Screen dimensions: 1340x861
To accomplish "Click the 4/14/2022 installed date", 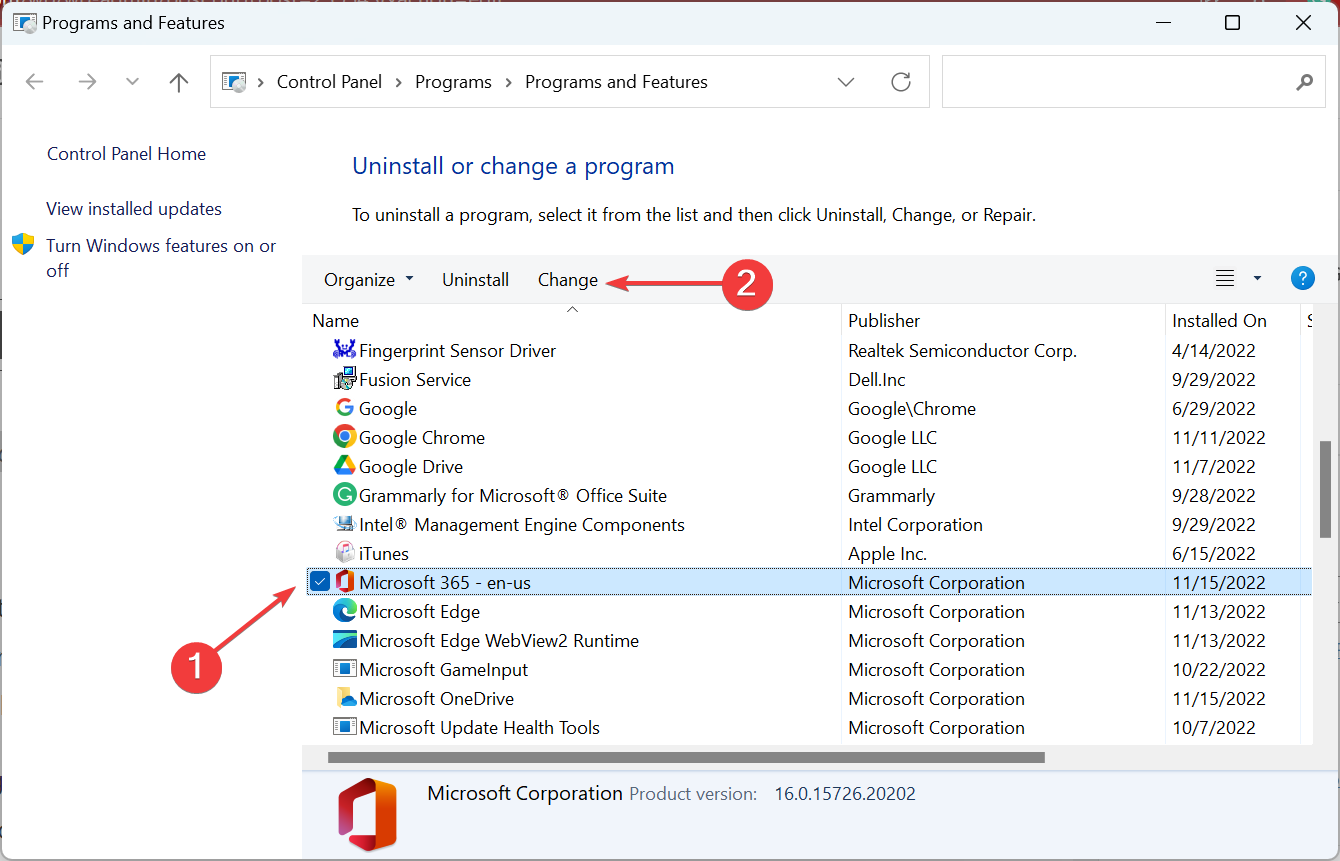I will point(1214,351).
